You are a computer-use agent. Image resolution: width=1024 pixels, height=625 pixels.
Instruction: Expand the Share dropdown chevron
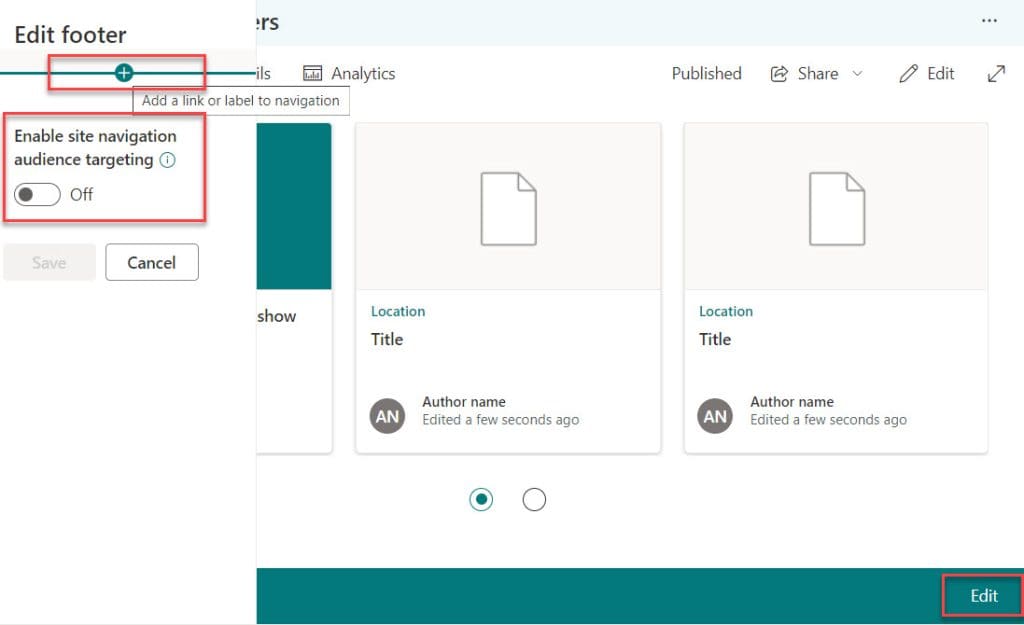click(x=857, y=73)
